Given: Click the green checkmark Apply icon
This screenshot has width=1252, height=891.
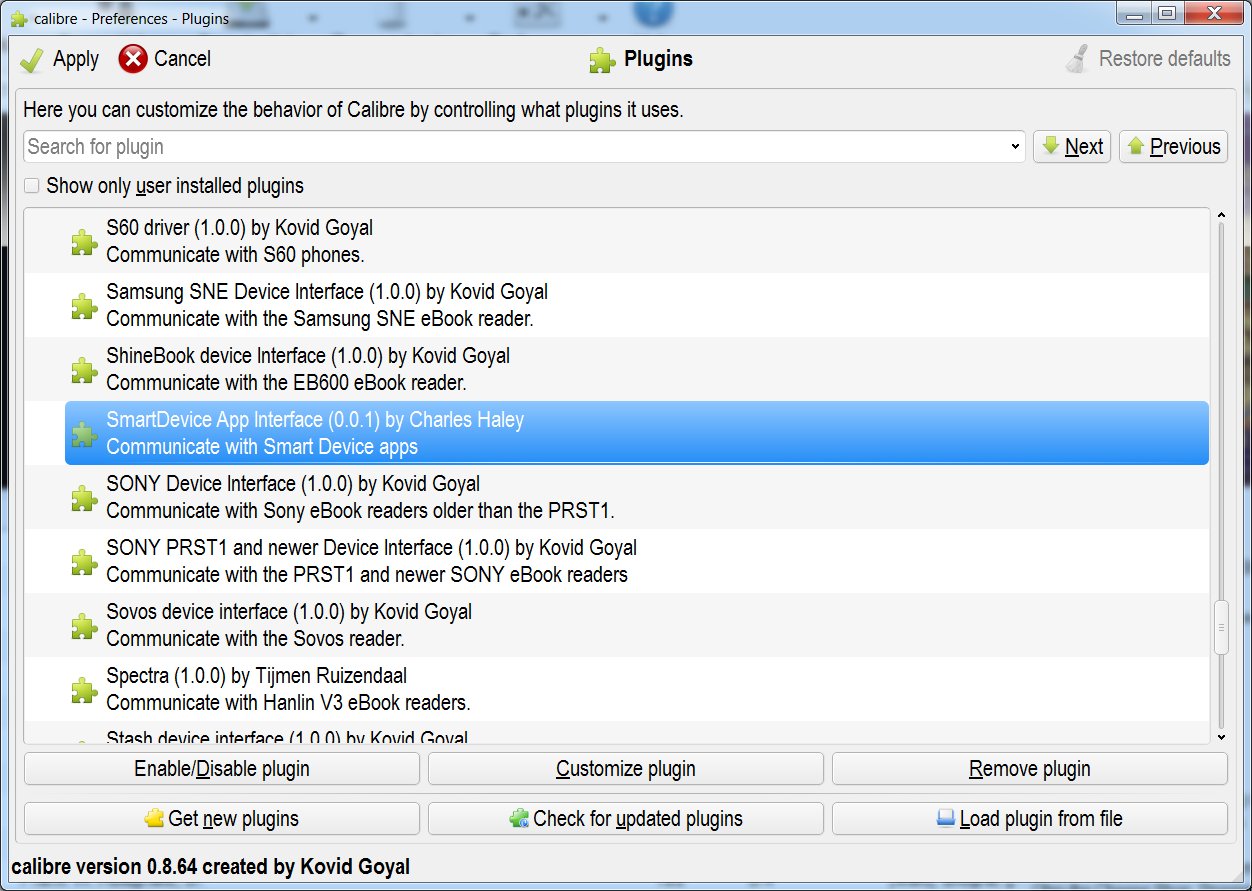Looking at the screenshot, I should pos(32,60).
